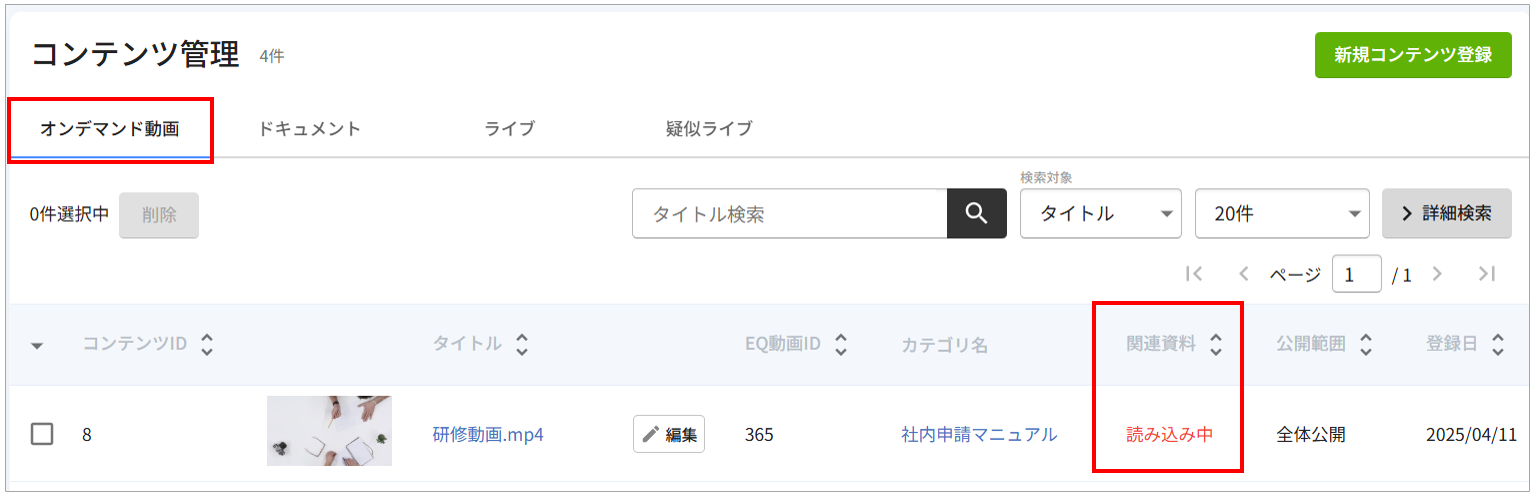
Task: Go to previous page arrow
Action: (1244, 274)
